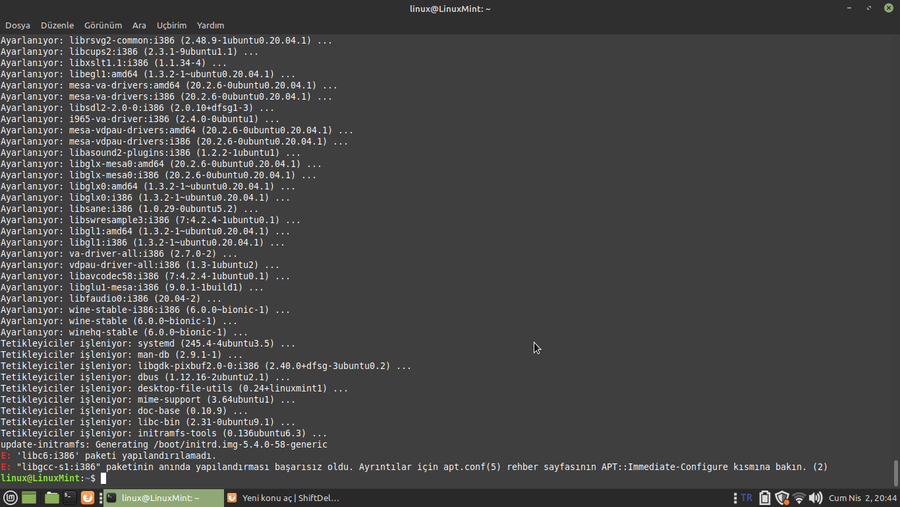
Task: Switch to Yeni konu aç ShiftDel Firefox window
Action: (284, 498)
